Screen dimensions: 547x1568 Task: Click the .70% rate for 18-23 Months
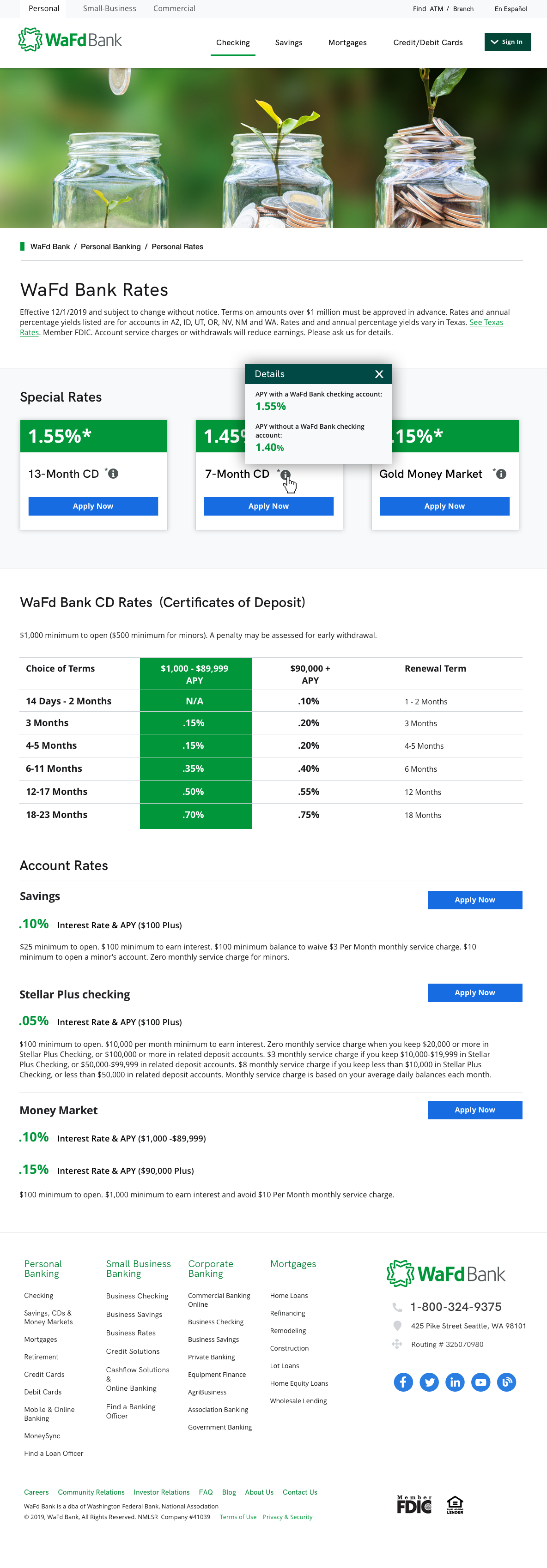tap(194, 815)
